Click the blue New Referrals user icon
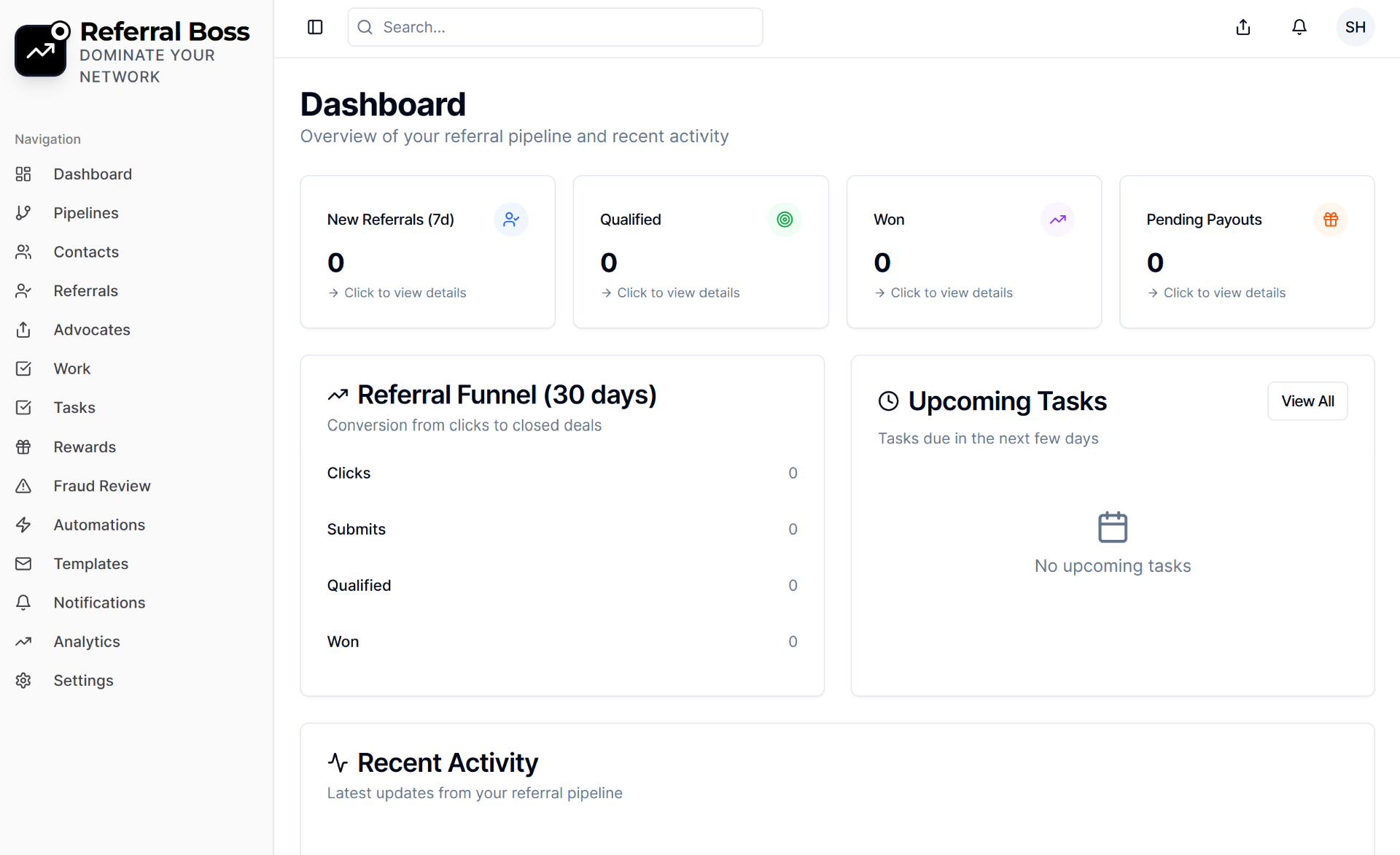 coord(511,220)
